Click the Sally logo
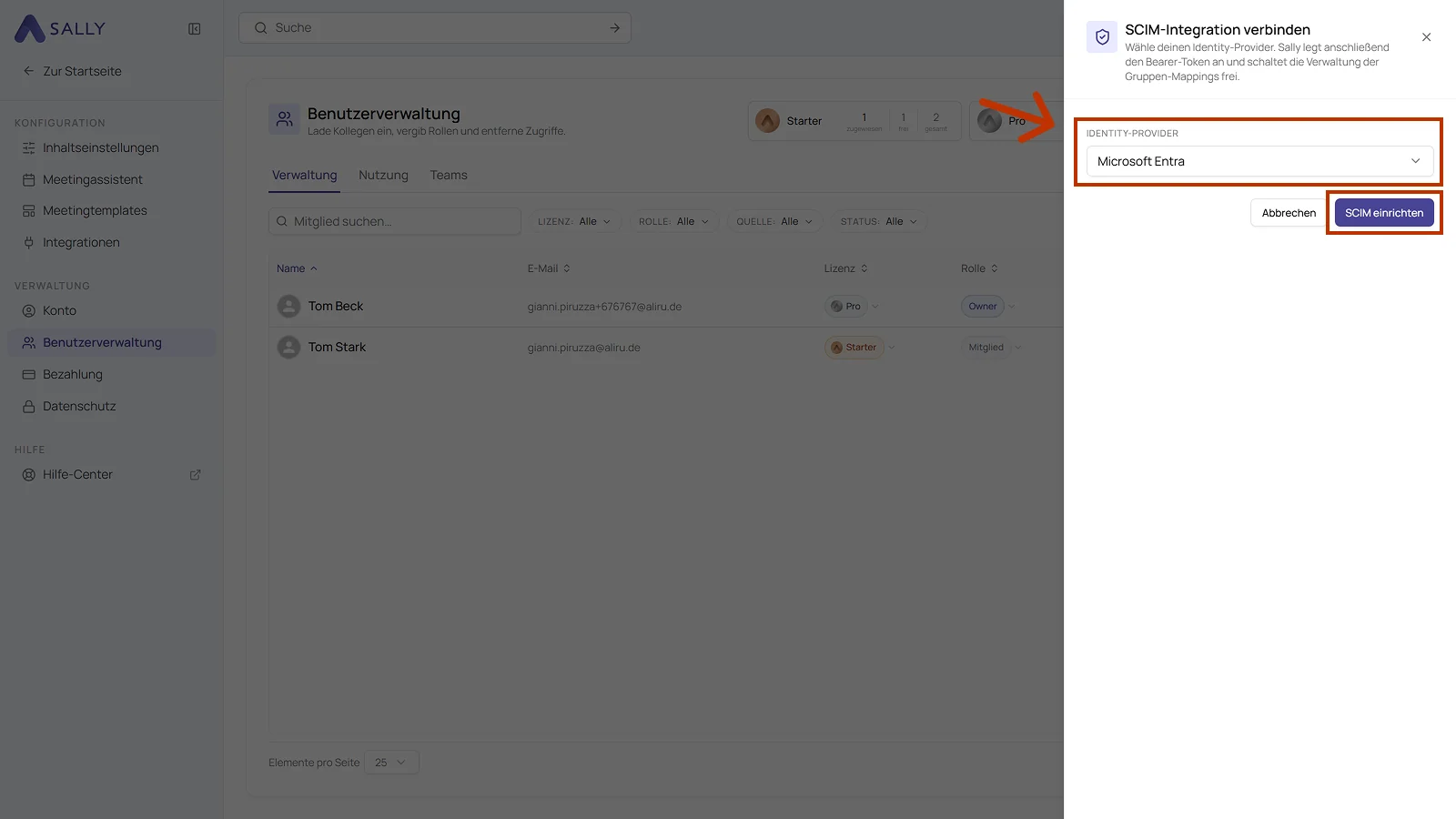This screenshot has height=819, width=1456. [60, 28]
